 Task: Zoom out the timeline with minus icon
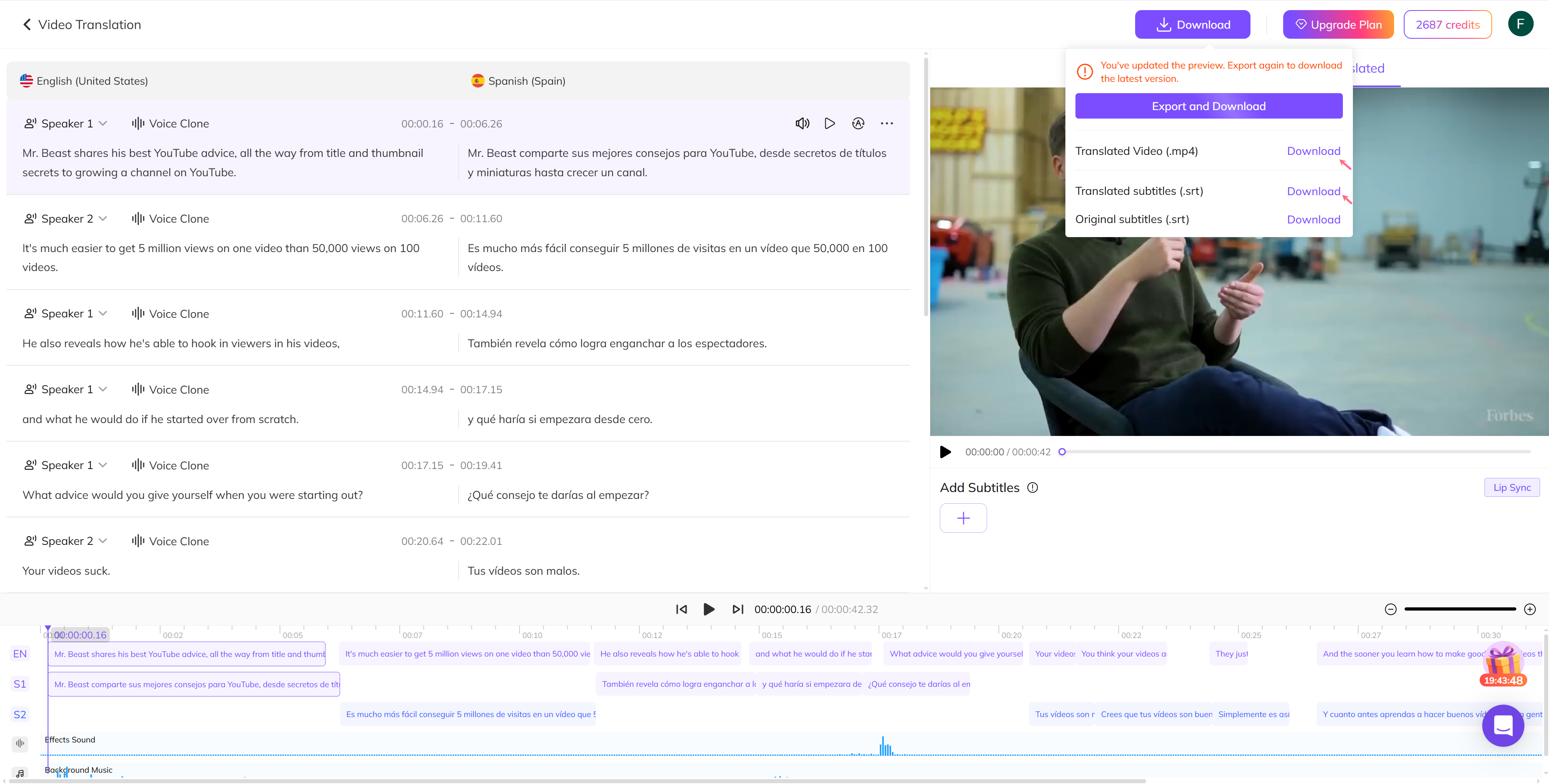[x=1390, y=610]
